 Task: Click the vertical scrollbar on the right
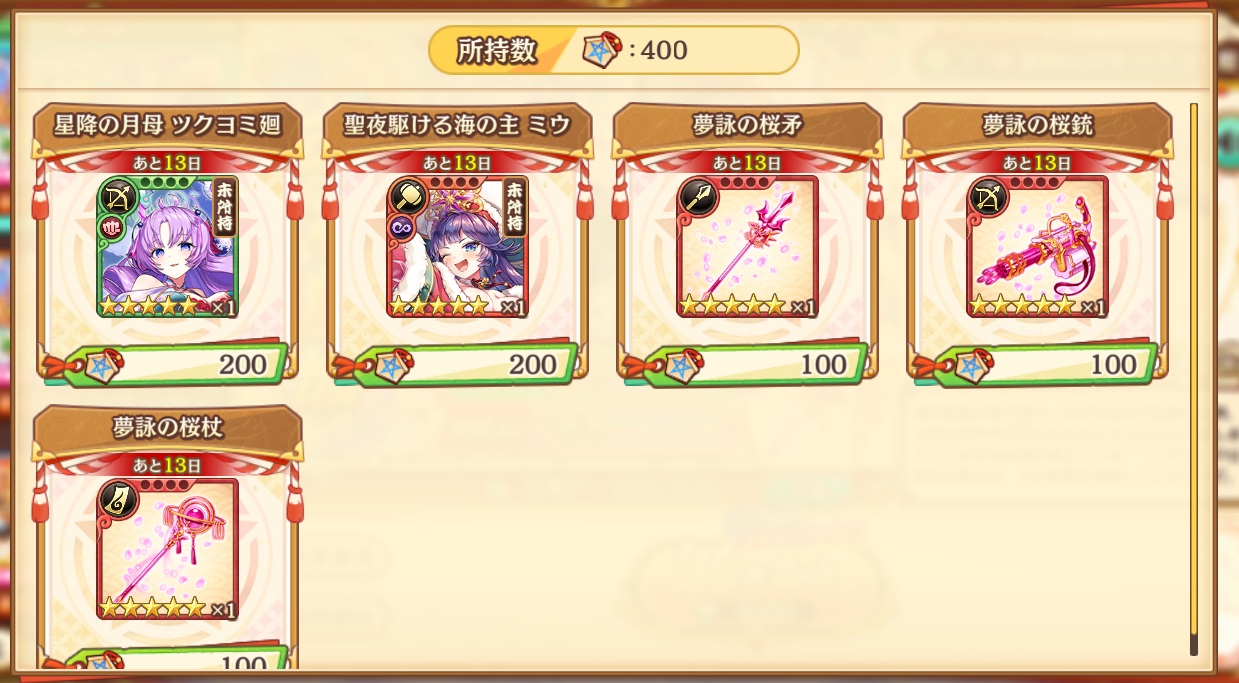1193,378
